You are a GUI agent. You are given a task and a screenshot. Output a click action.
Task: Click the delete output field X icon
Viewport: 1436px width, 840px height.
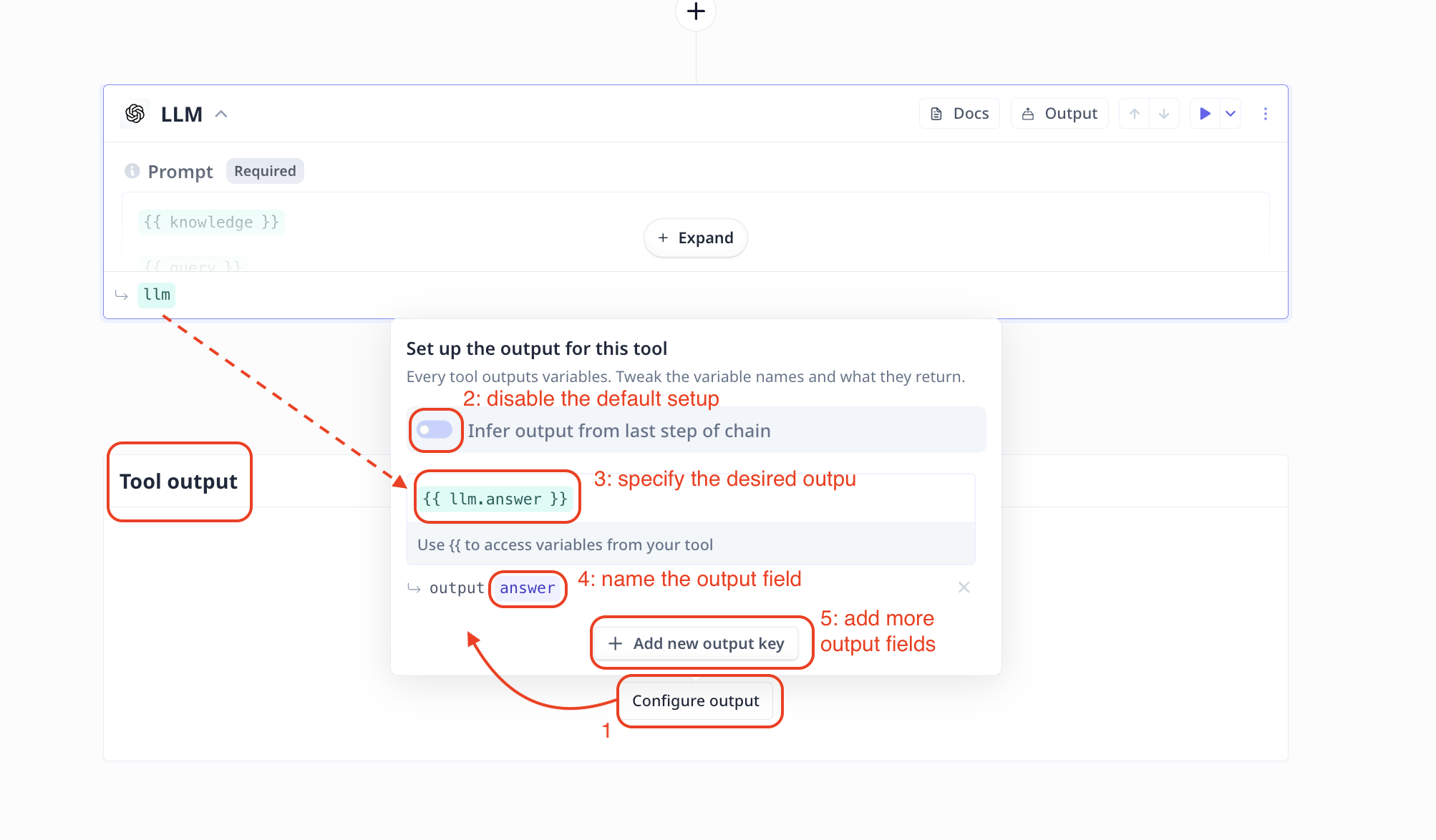(x=962, y=587)
